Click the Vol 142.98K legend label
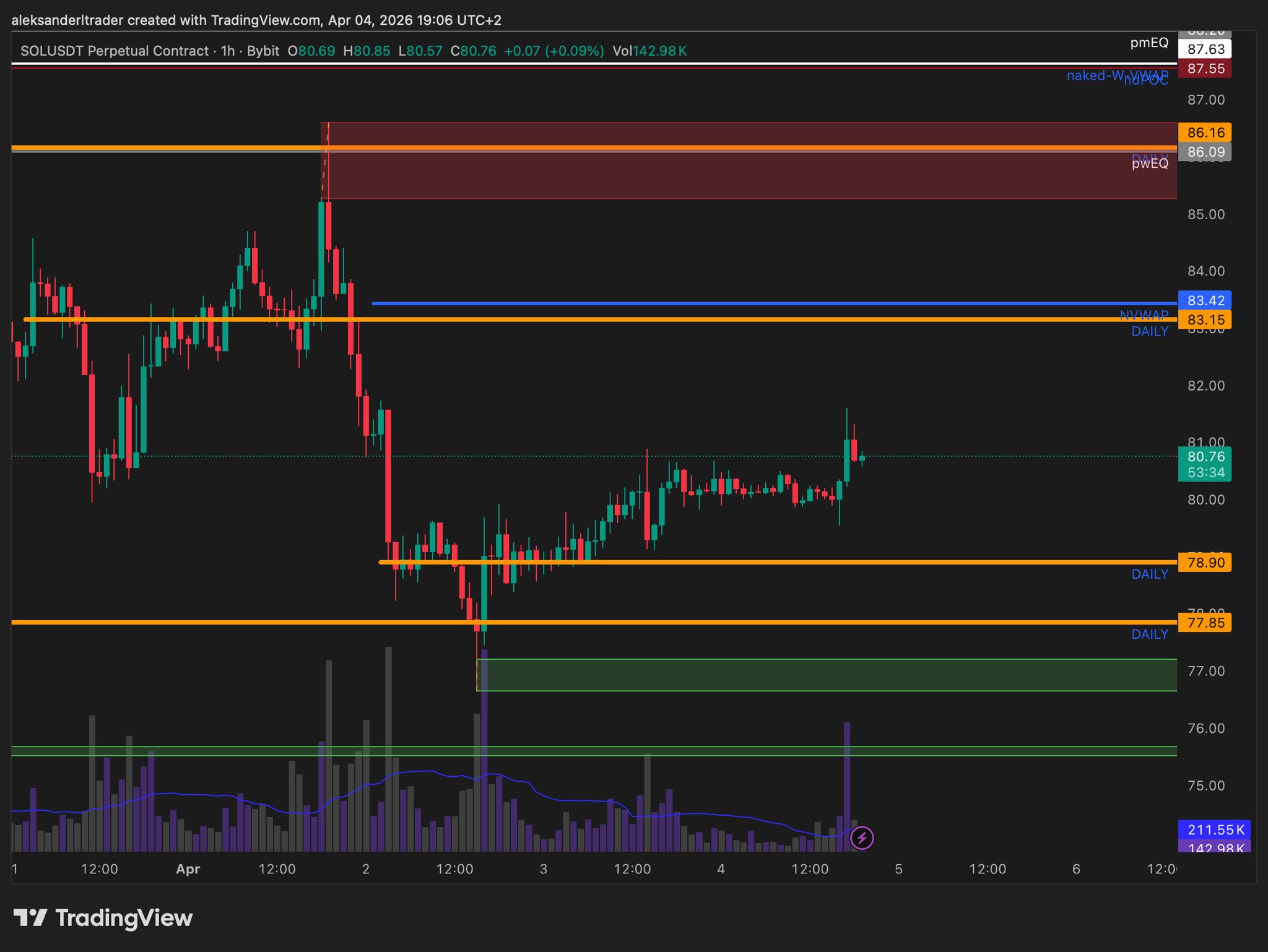Screen dimensions: 1268x952 pos(649,51)
